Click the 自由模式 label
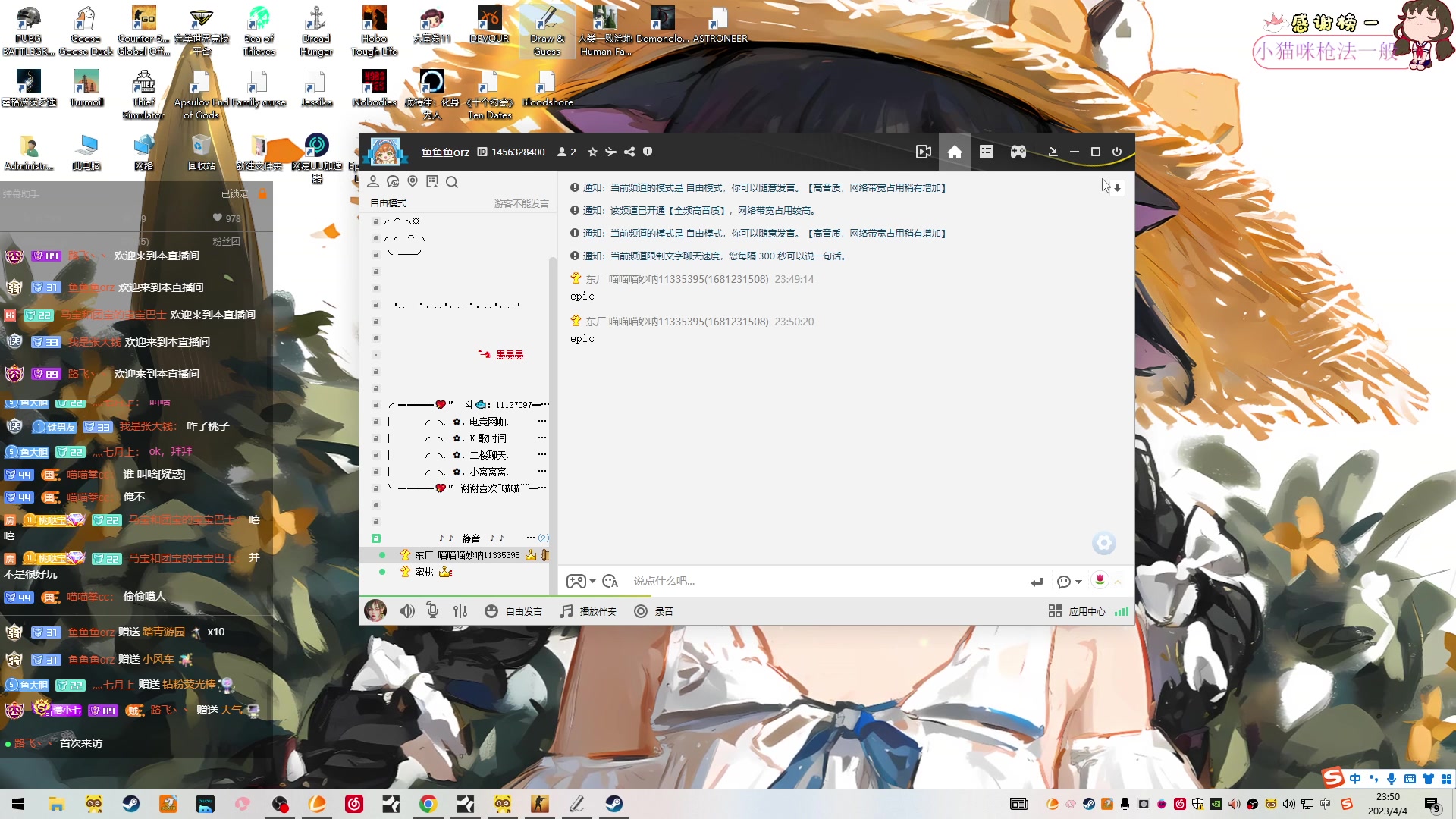This screenshot has width=1456, height=819. [388, 203]
